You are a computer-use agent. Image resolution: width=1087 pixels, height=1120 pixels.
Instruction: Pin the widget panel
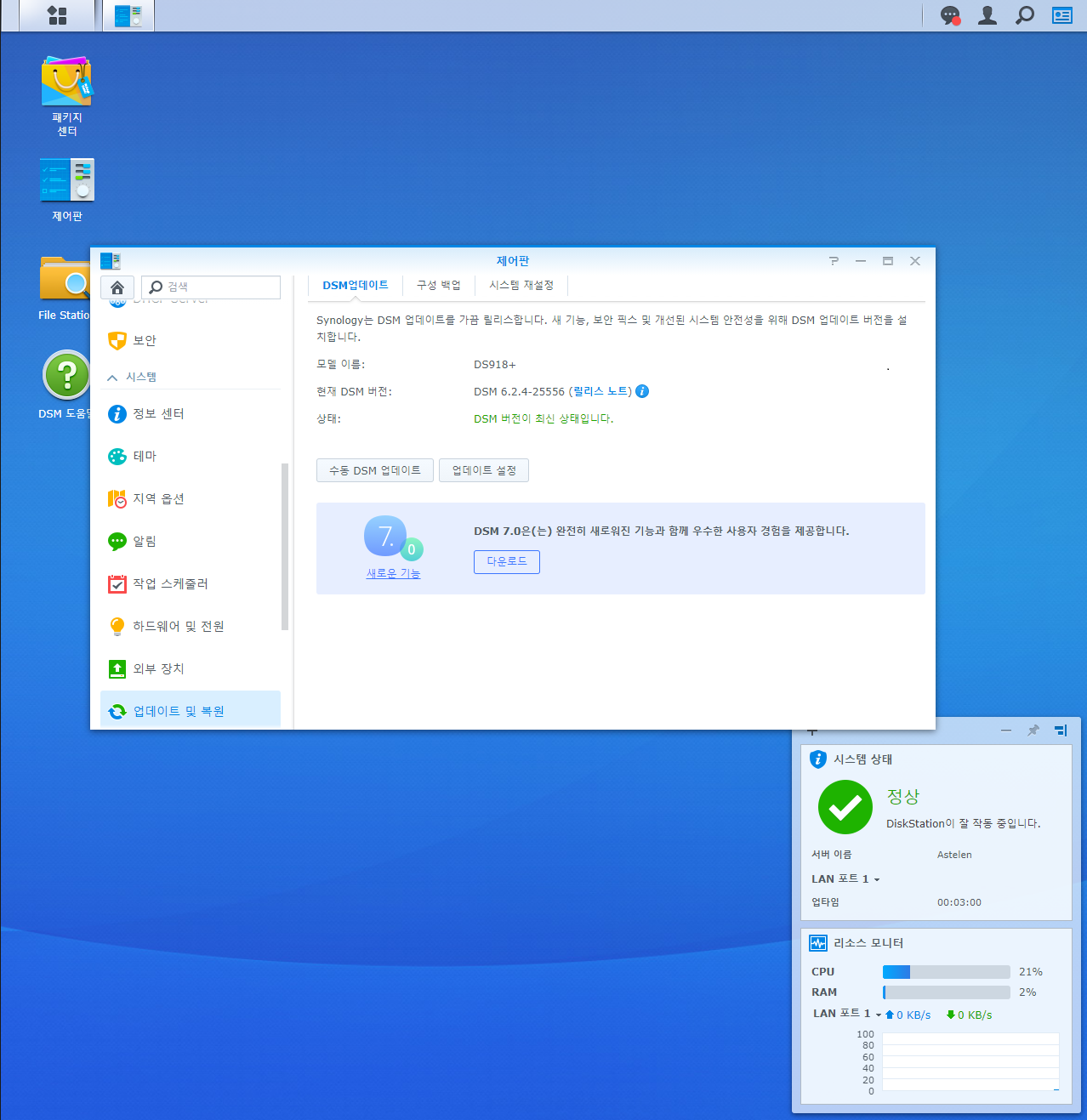click(1033, 731)
